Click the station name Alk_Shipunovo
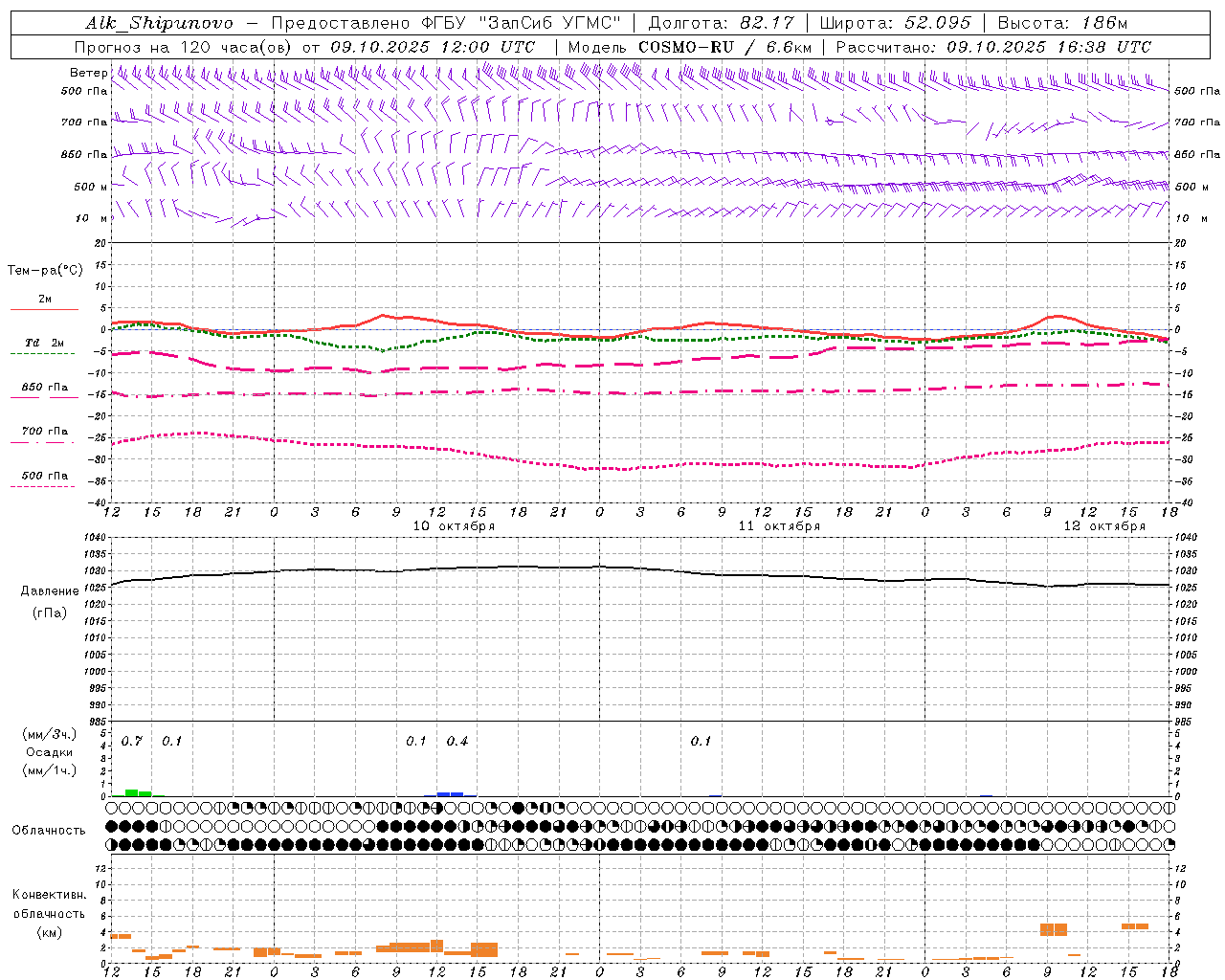This screenshot has width=1225, height=980. [159, 23]
